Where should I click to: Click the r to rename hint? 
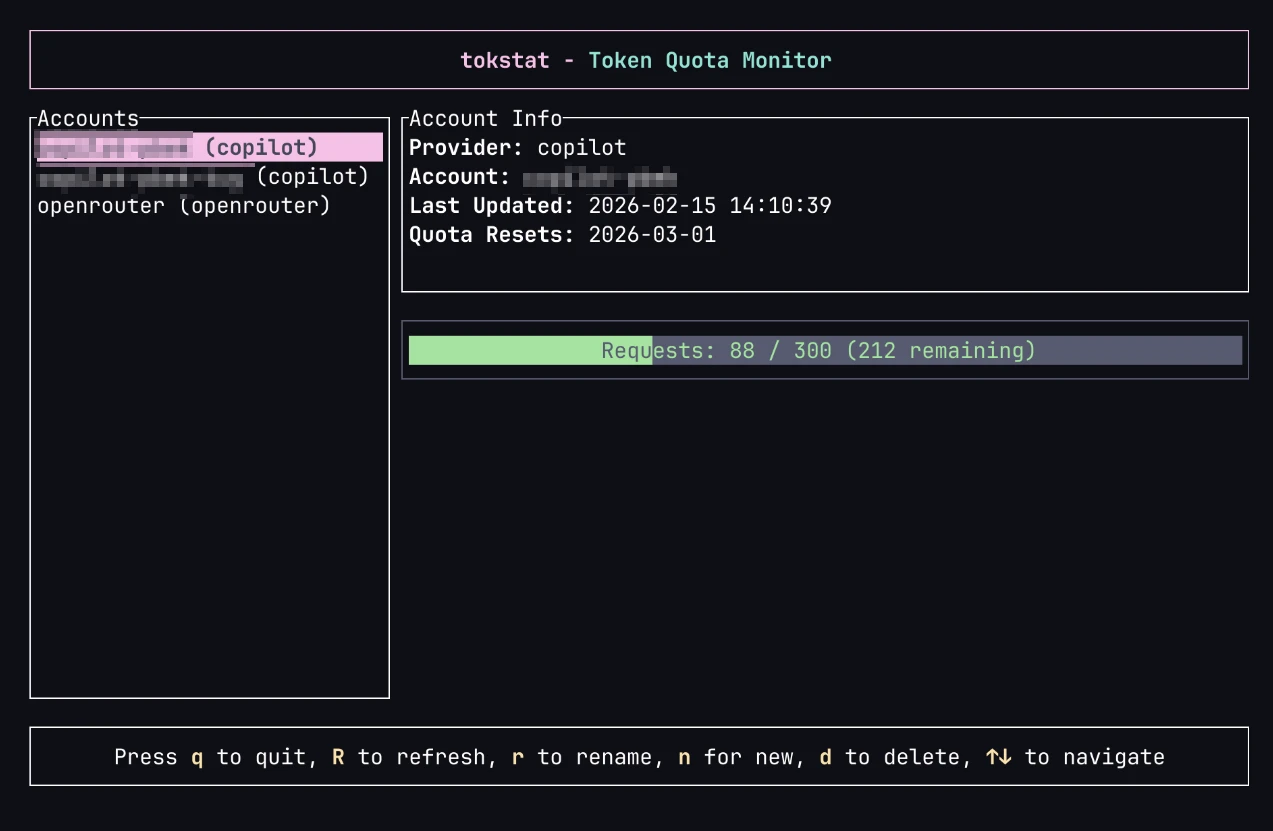point(581,757)
